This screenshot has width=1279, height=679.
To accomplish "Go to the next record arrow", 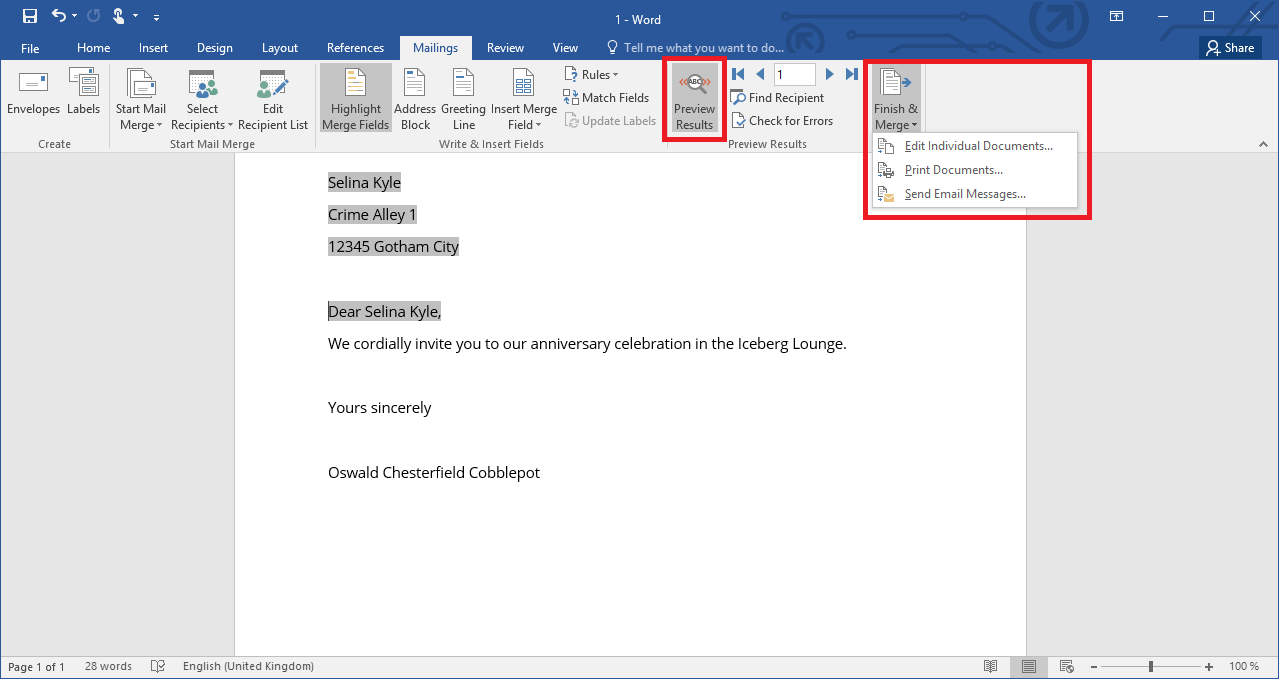I will click(x=829, y=74).
